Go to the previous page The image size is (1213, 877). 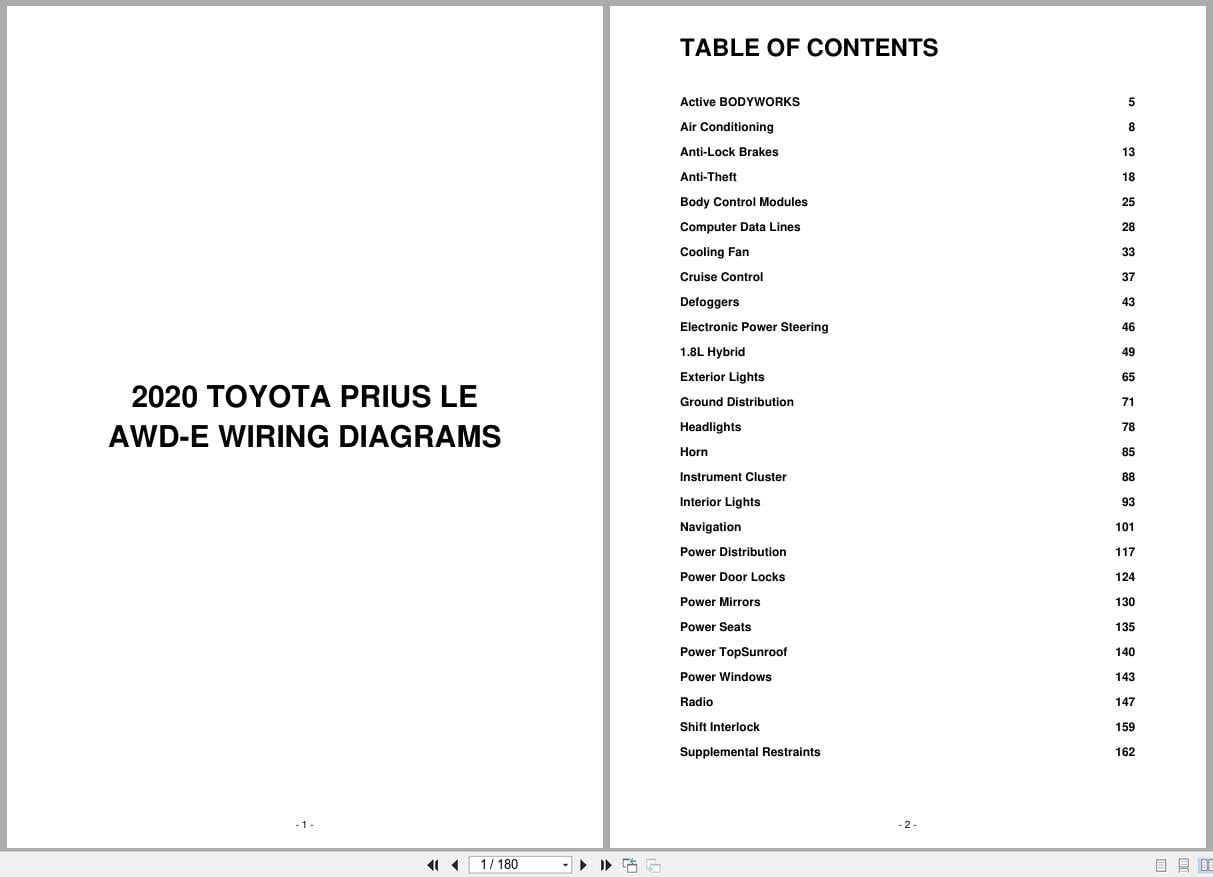click(455, 865)
